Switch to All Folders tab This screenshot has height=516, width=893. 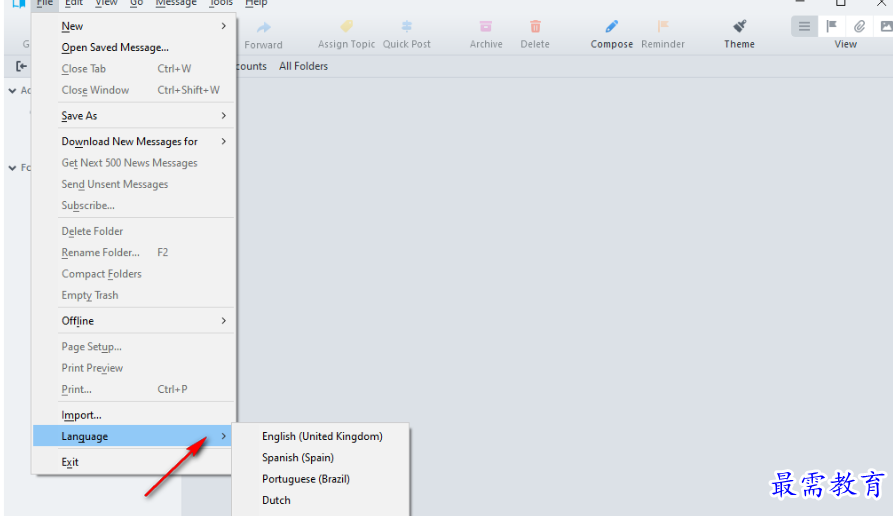click(x=304, y=66)
